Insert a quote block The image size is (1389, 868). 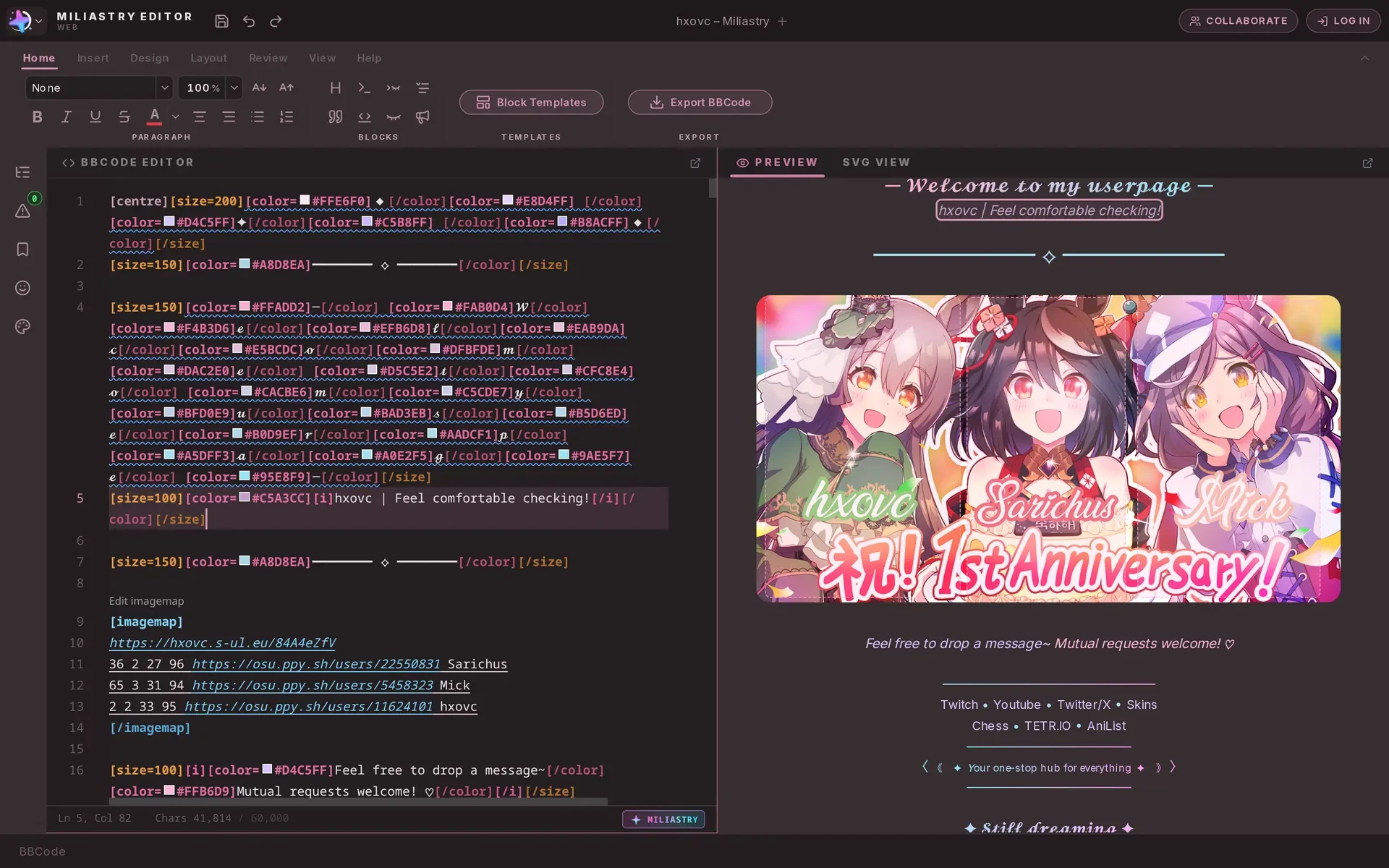click(x=335, y=116)
